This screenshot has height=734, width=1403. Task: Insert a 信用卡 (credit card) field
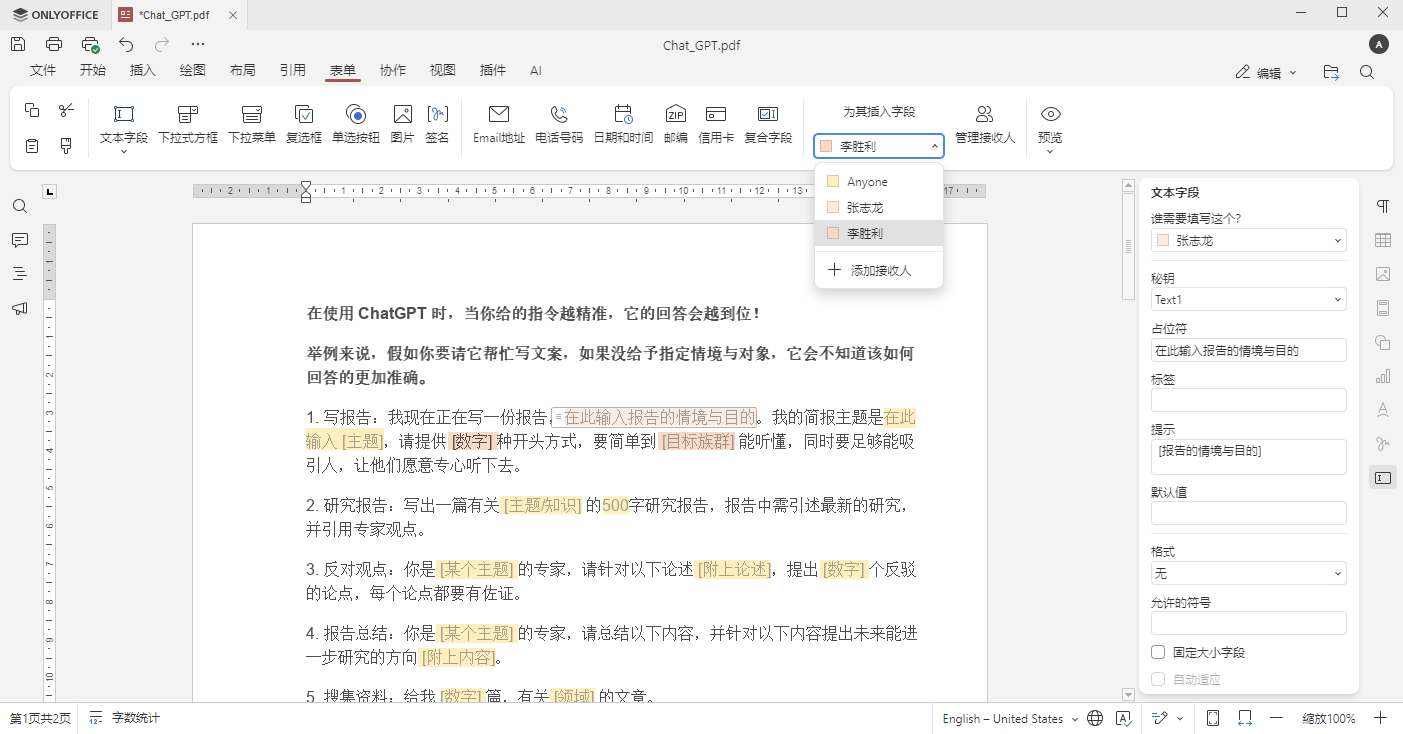tap(716, 123)
